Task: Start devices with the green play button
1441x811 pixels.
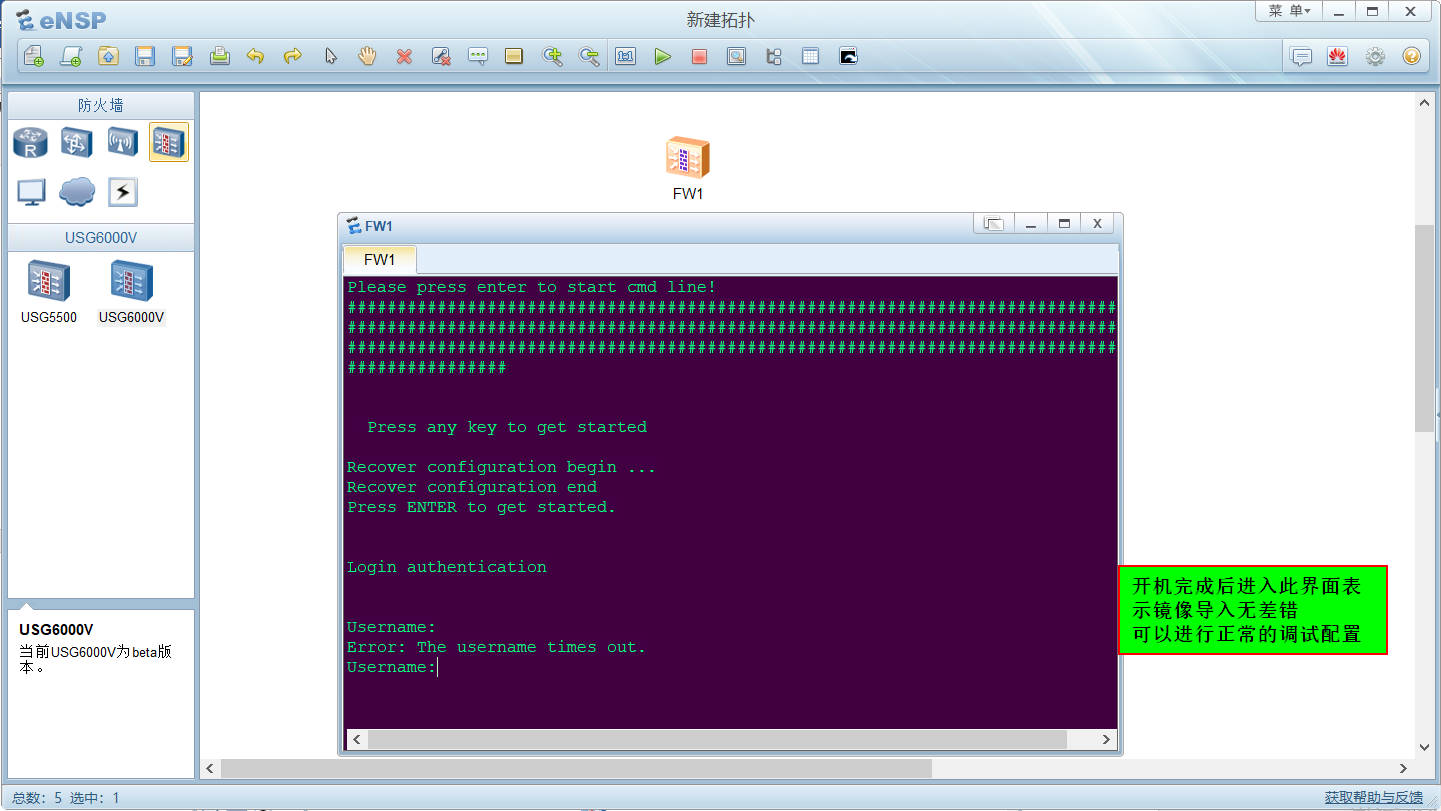Action: (662, 56)
